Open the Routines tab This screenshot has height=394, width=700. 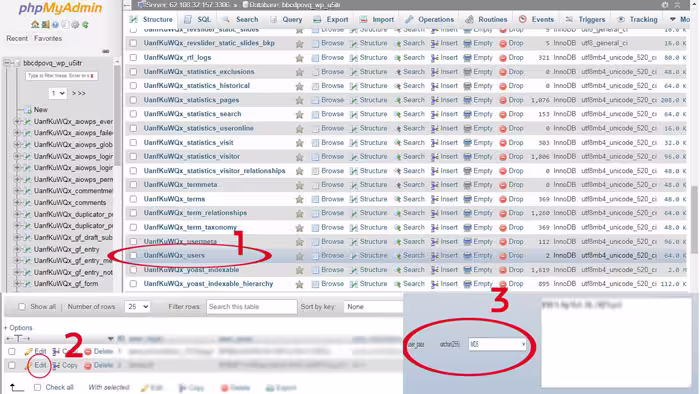pyautogui.click(x=486, y=20)
